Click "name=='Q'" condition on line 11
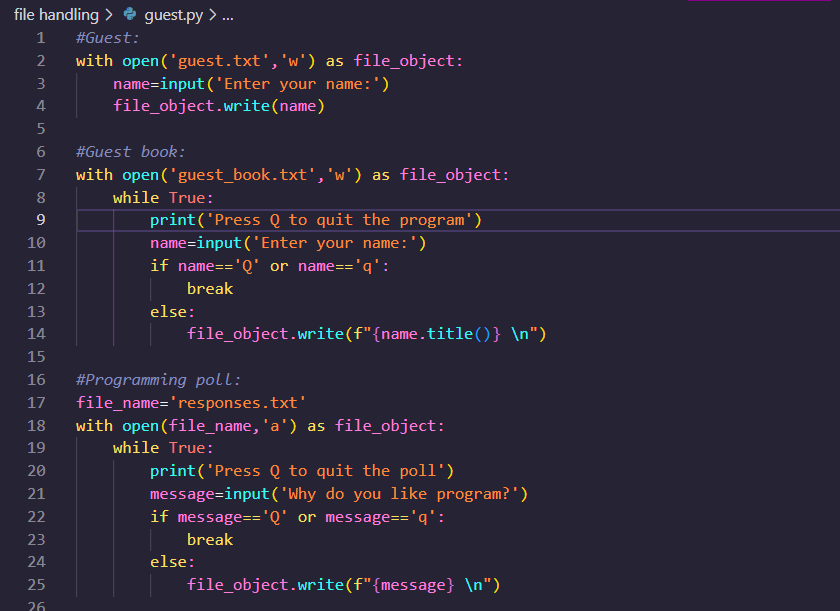Screen dimensions: 840x611 click(219, 266)
